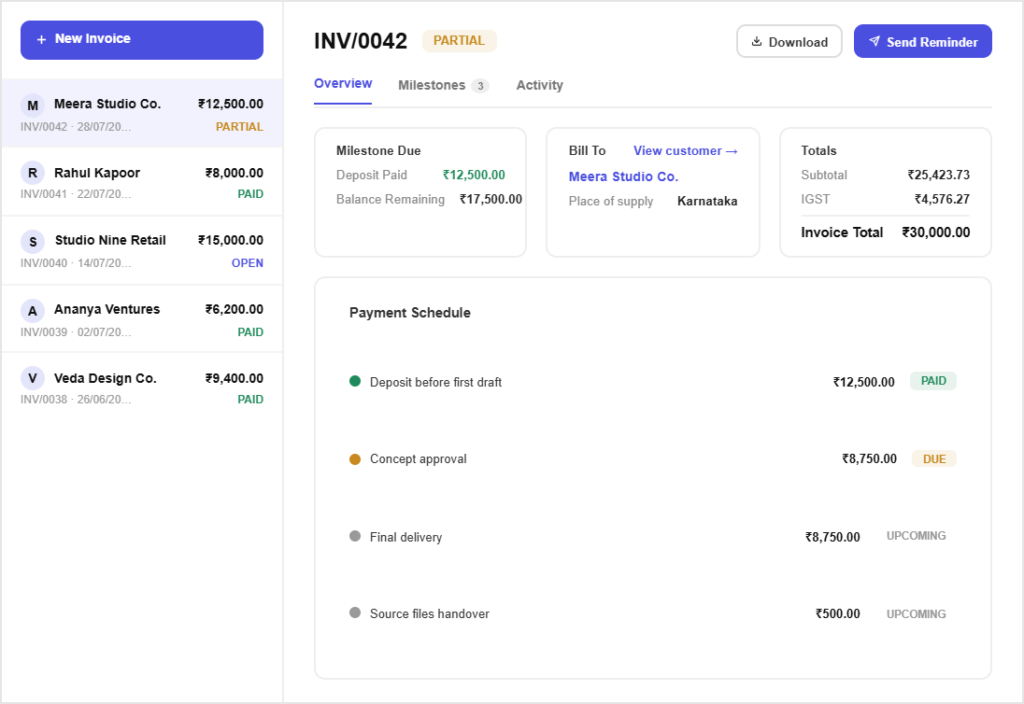The width and height of the screenshot is (1024, 704).
Task: Select the Ananya Ventures invoice
Action: coord(142,319)
